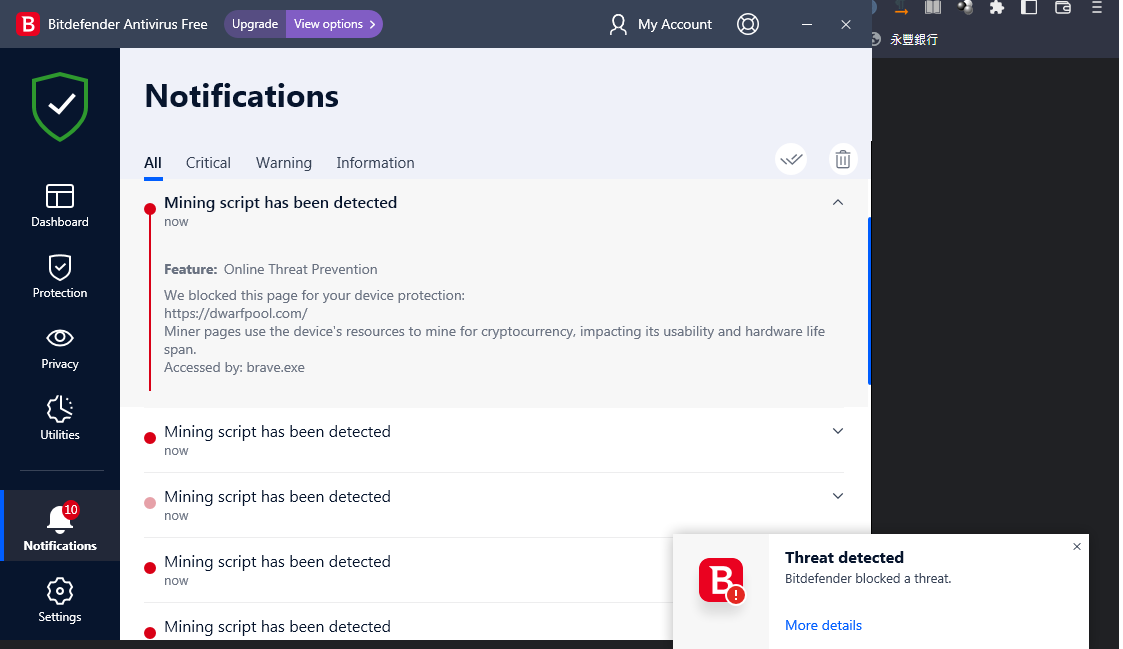Click the Notifications bell icon
This screenshot has width=1123, height=649.
click(x=60, y=520)
